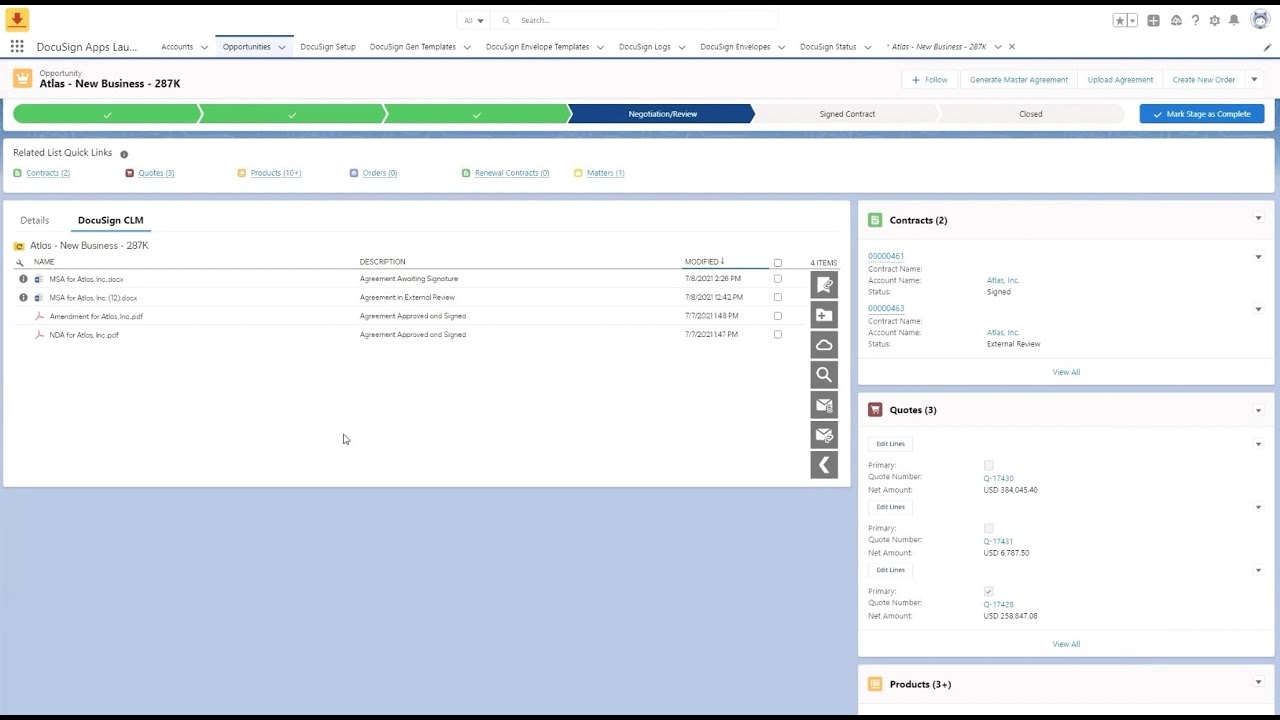
Task: Click the Contracts panel green icon
Action: 875,220
